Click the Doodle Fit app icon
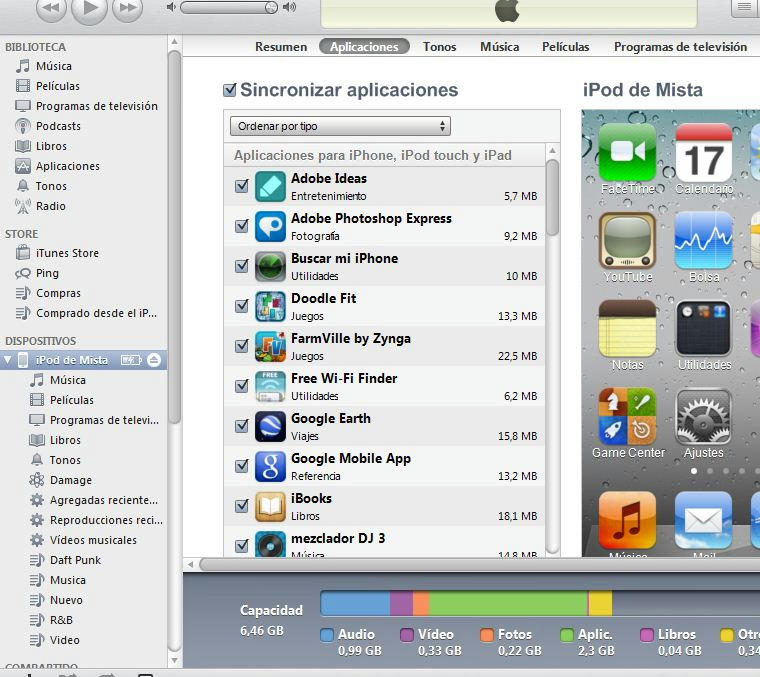Screen dimensions: 760x677 click(x=270, y=306)
